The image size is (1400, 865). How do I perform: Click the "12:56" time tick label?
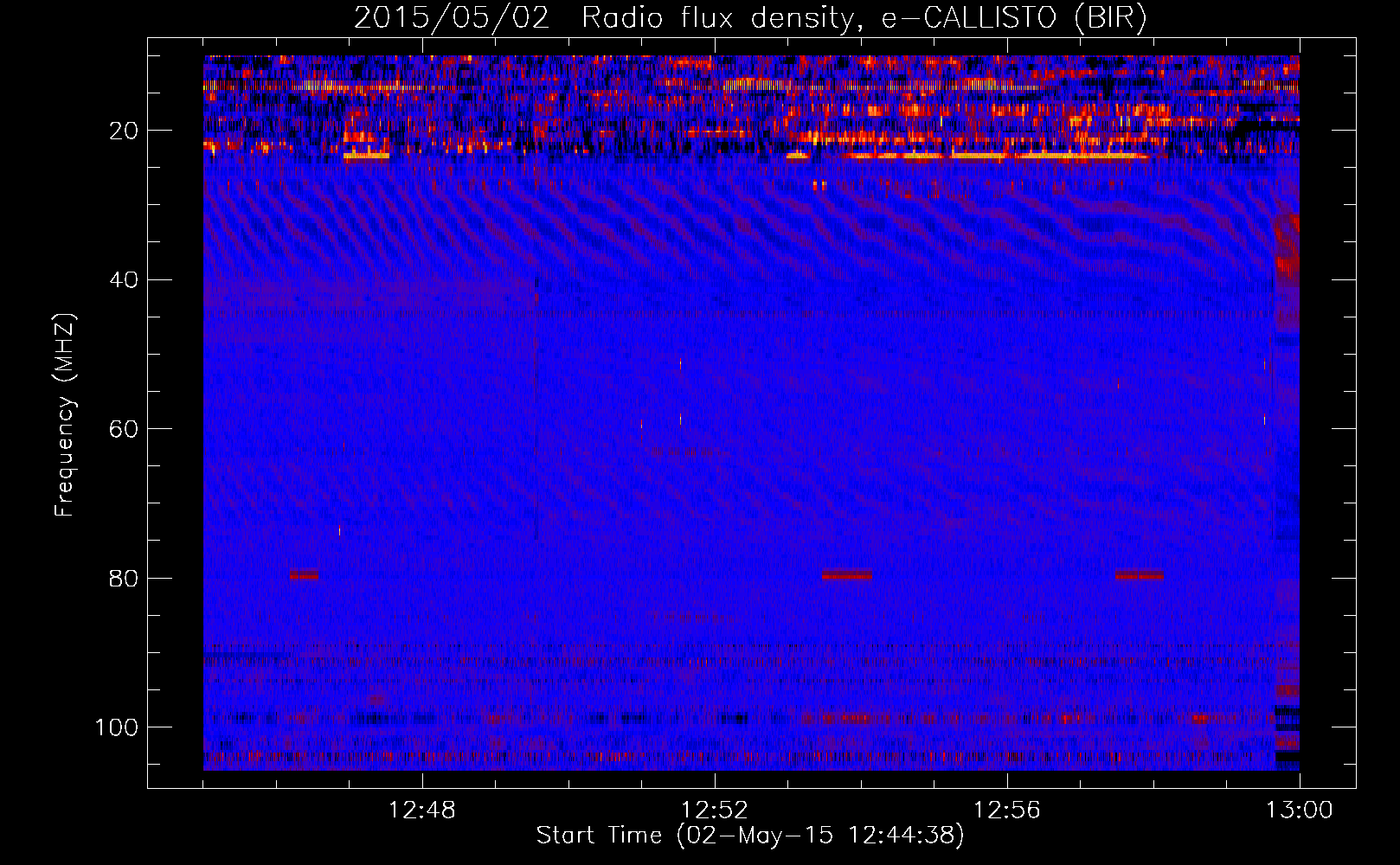tap(1007, 811)
